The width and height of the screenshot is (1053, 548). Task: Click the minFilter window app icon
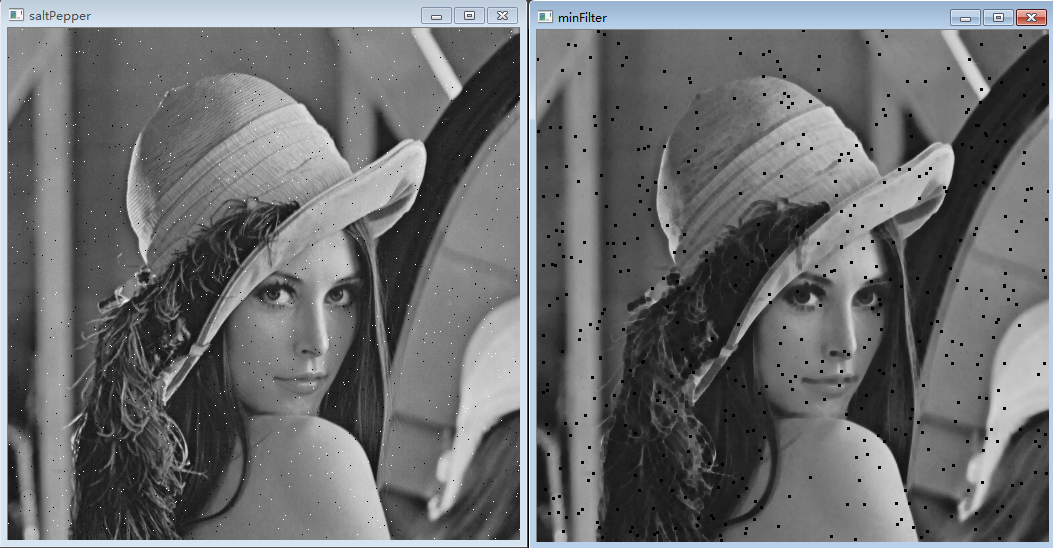[545, 17]
